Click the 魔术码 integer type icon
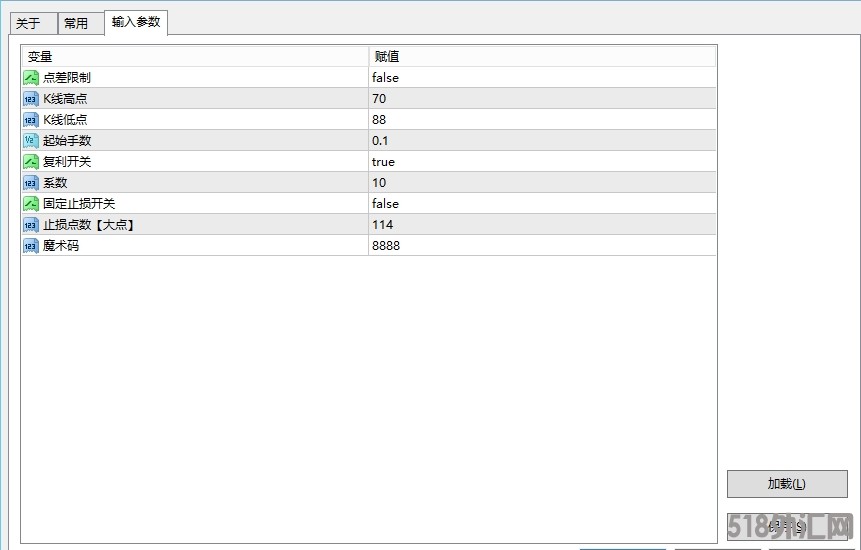The width and height of the screenshot is (861, 550). click(x=31, y=246)
